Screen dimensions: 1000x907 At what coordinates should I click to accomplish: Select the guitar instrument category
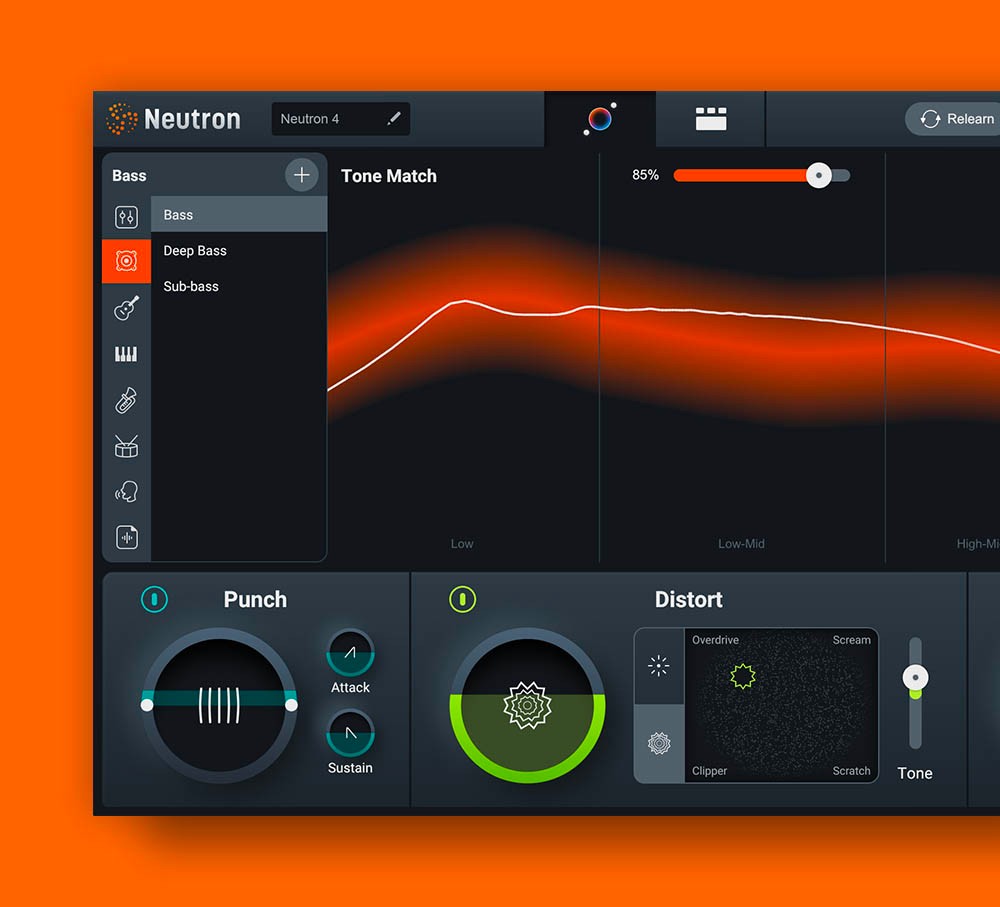[126, 308]
